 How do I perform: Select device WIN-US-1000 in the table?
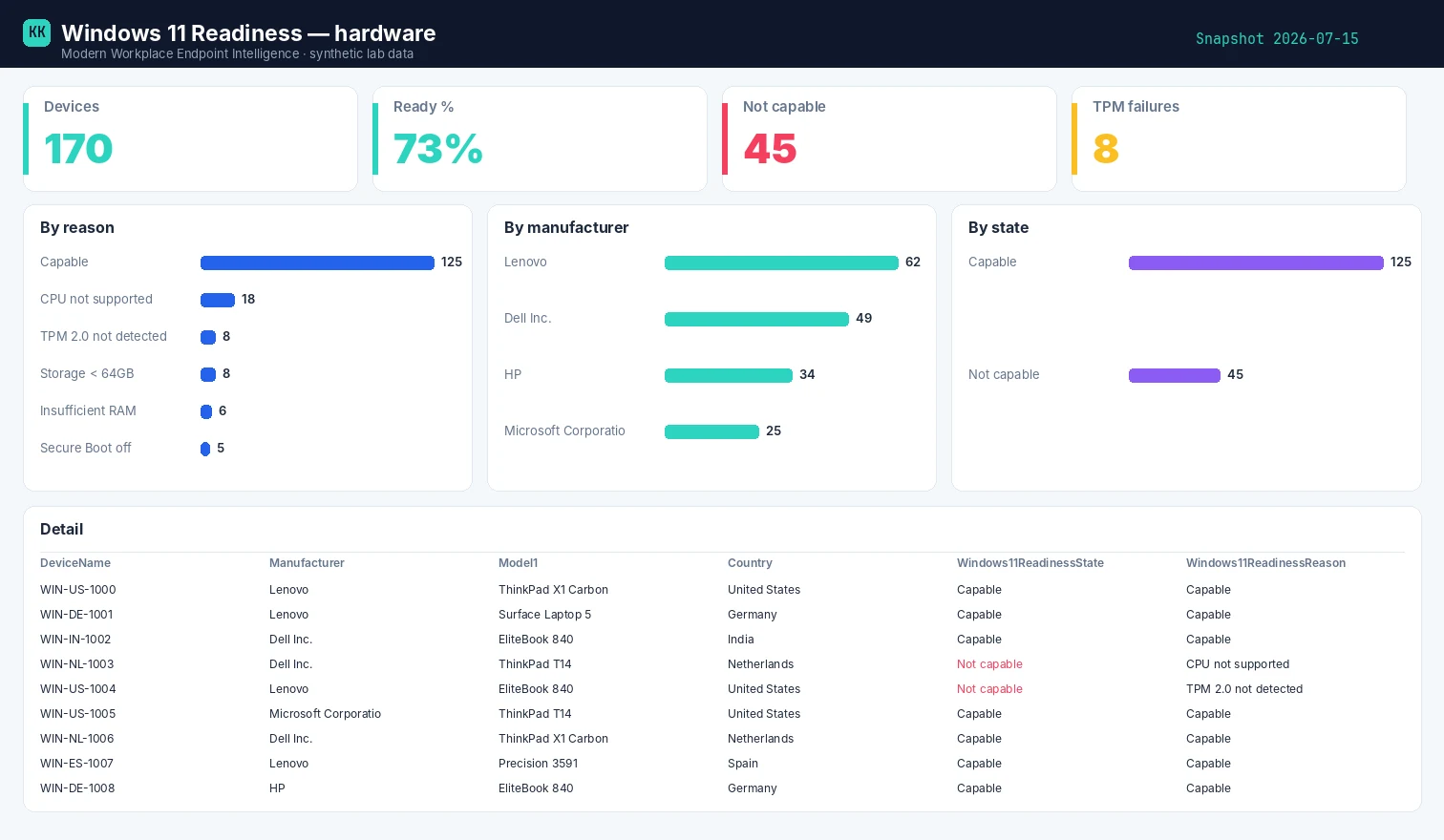pos(78,590)
